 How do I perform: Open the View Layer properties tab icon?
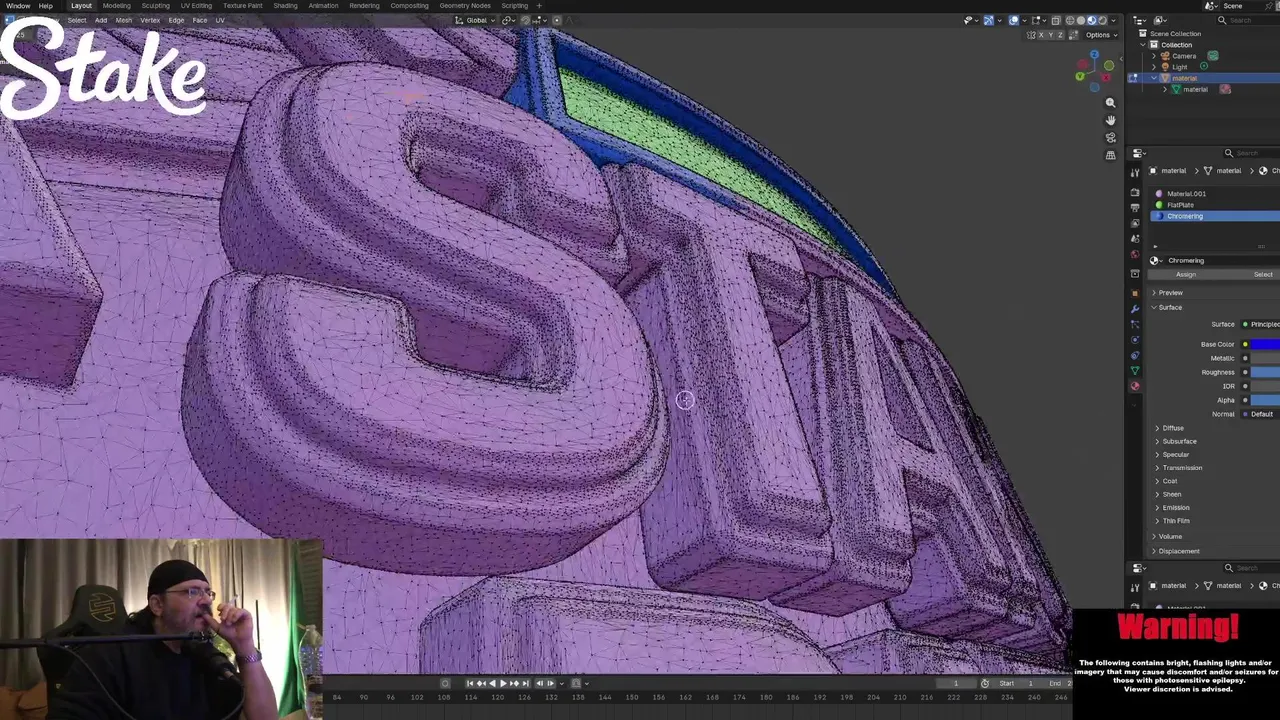[x=1134, y=223]
